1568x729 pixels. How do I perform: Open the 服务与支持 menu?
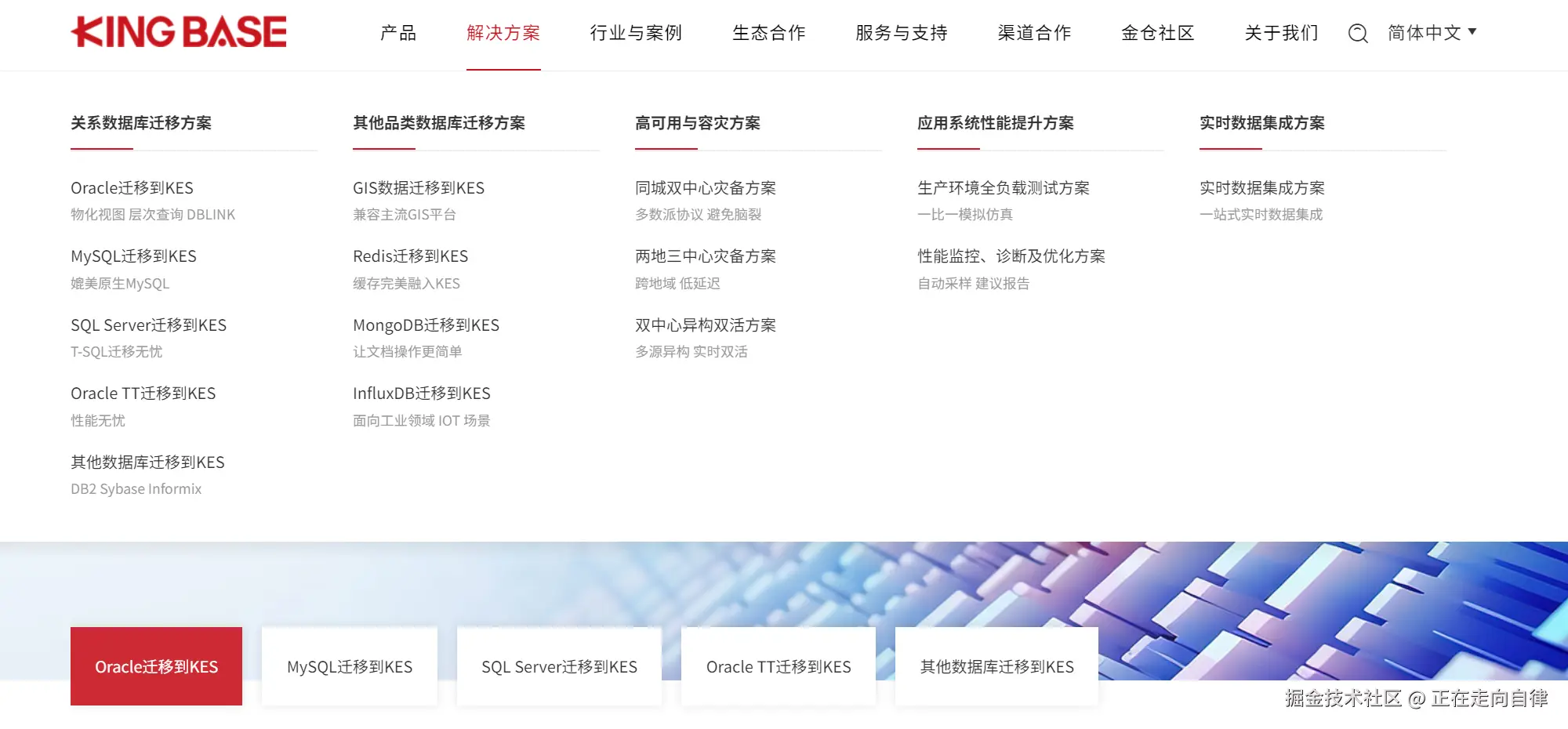(x=902, y=33)
